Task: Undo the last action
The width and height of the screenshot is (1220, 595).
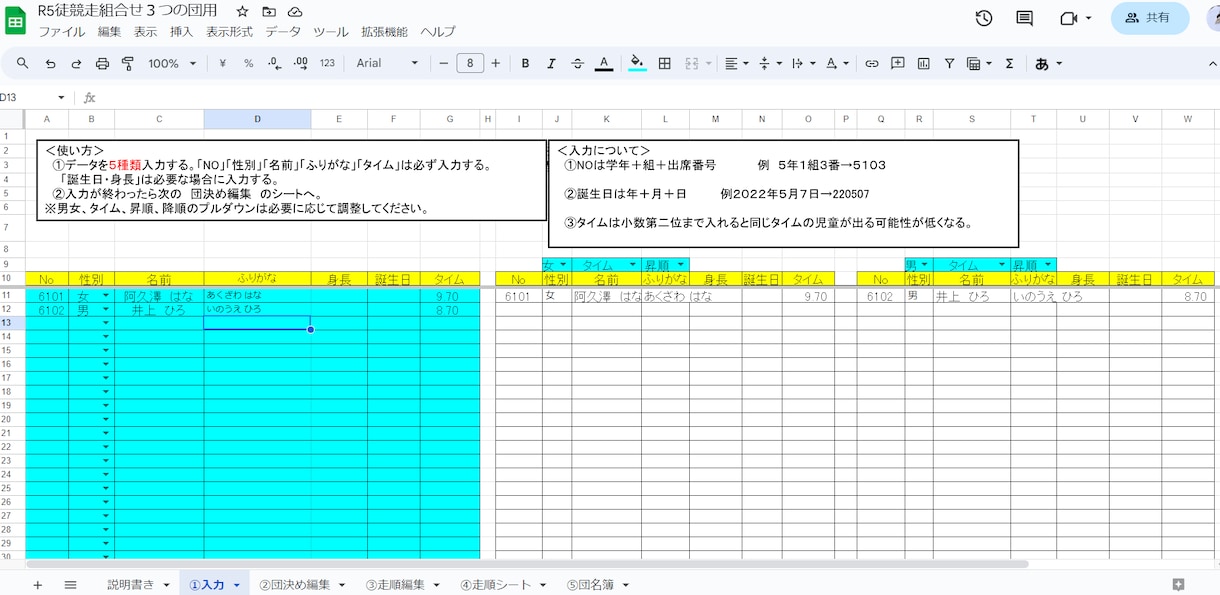Action: (x=50, y=63)
